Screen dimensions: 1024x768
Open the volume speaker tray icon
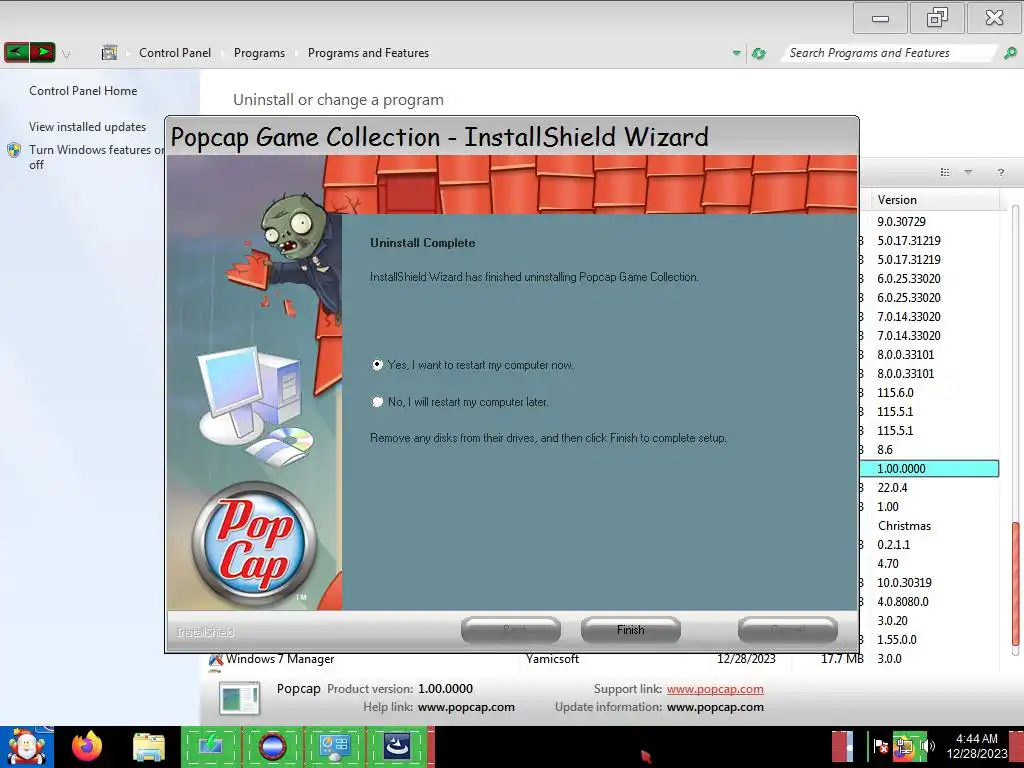[x=928, y=746]
